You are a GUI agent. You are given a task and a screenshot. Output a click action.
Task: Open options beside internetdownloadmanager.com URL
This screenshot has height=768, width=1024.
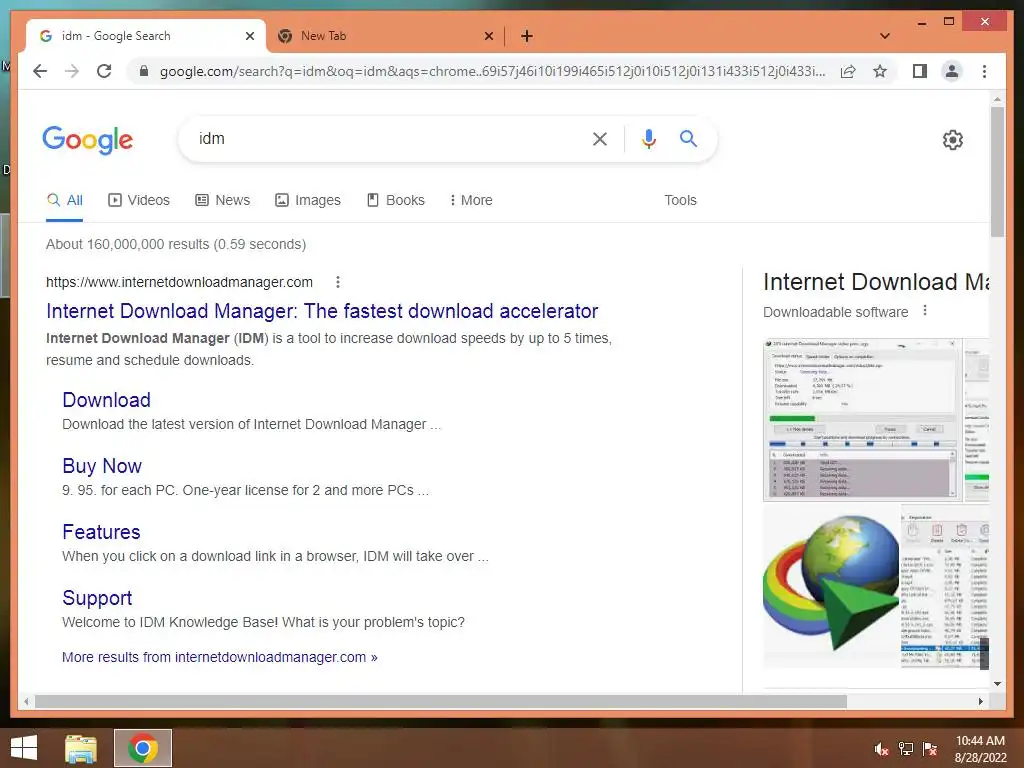[x=338, y=282]
